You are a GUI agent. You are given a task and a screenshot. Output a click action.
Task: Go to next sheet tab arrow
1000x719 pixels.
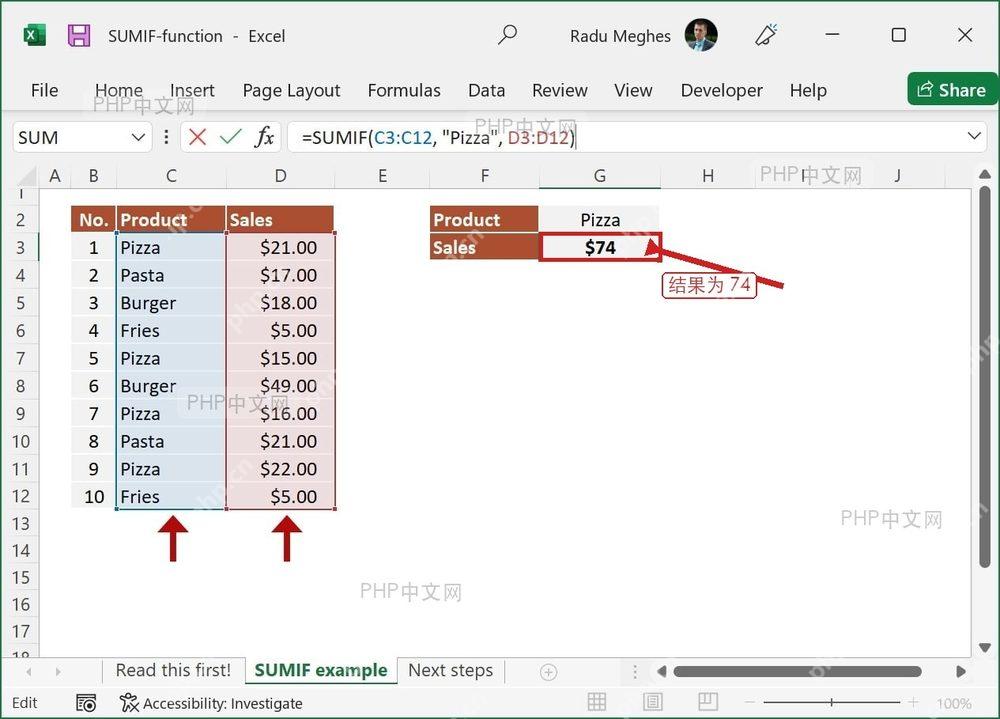pos(58,672)
